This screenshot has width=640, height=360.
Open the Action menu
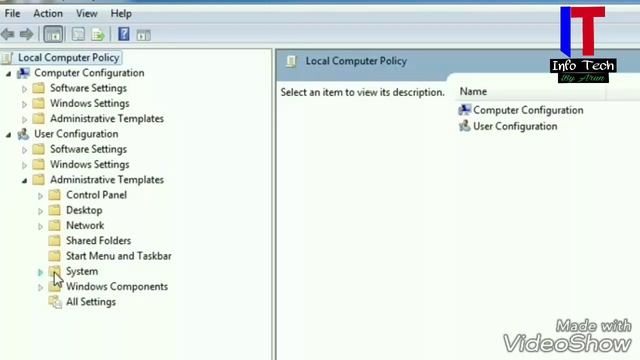point(48,13)
